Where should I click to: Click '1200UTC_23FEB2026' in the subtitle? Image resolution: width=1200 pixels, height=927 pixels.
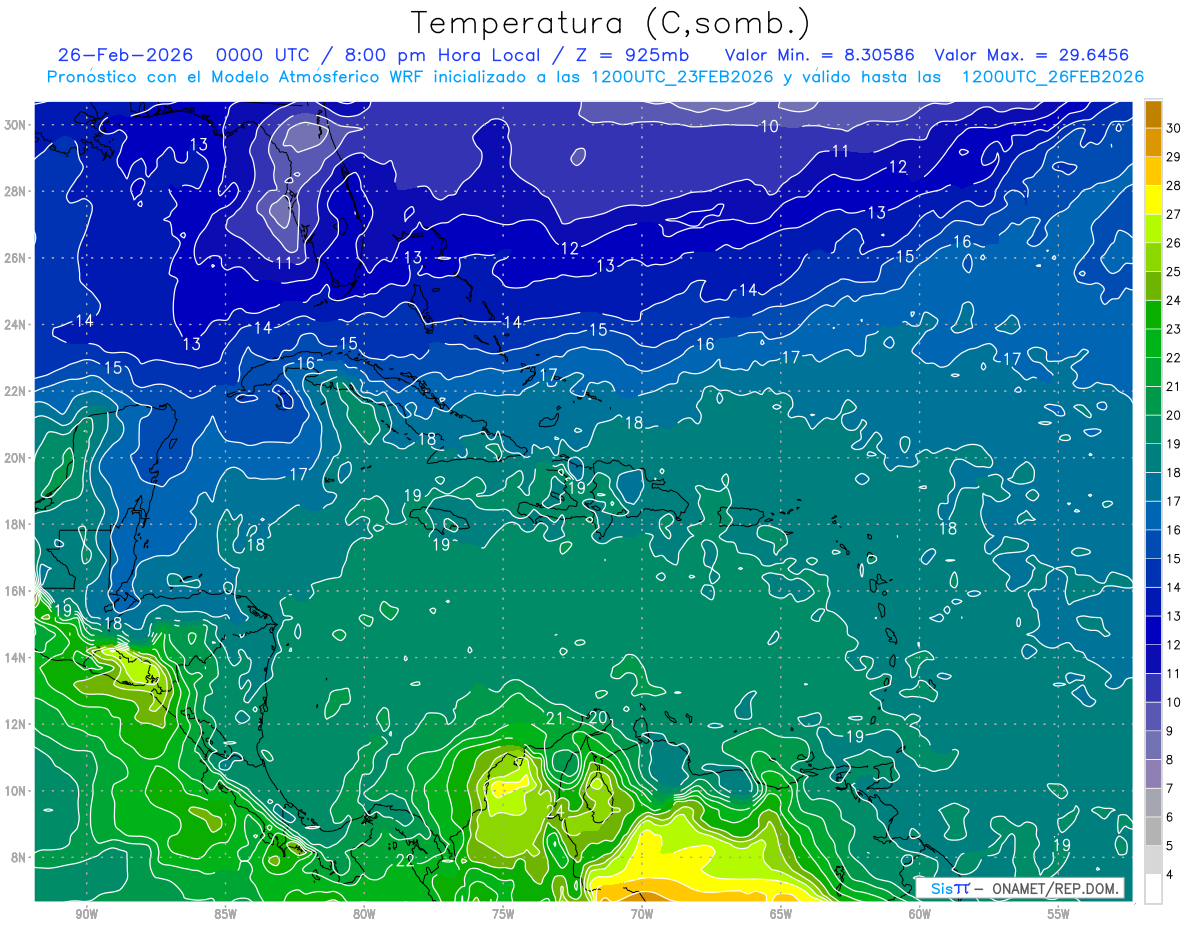click(x=681, y=77)
